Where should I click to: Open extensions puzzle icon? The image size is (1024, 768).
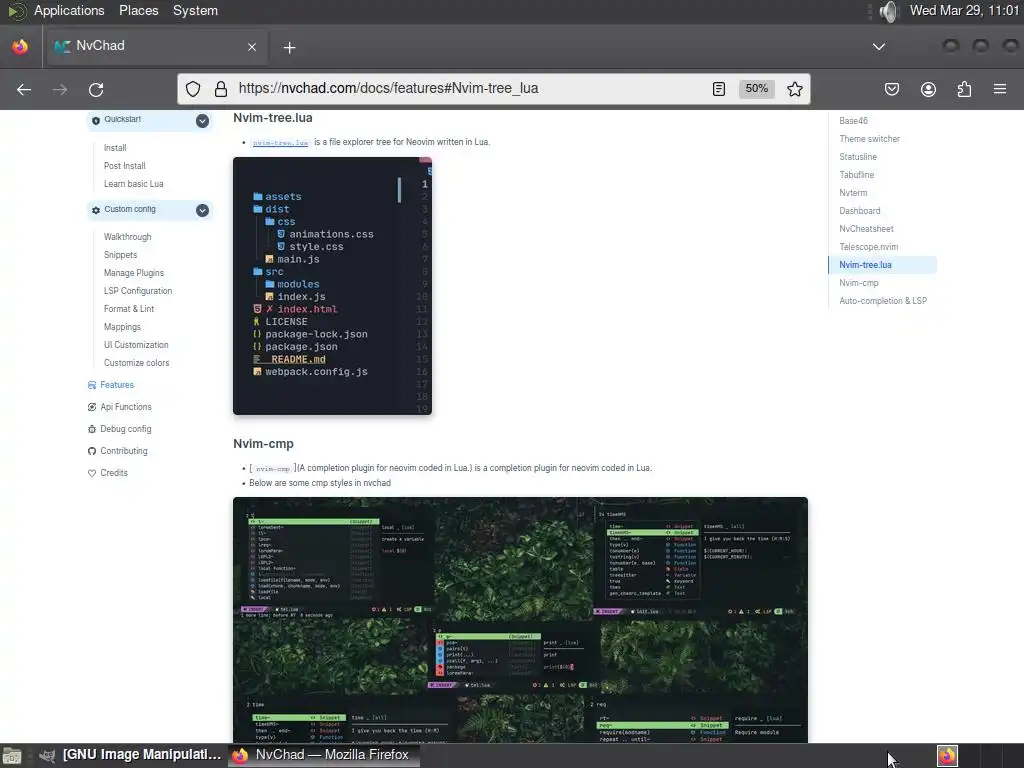click(964, 89)
